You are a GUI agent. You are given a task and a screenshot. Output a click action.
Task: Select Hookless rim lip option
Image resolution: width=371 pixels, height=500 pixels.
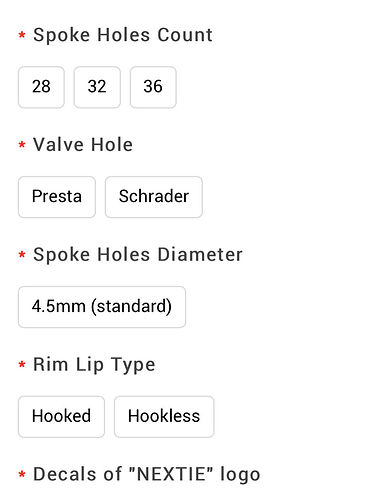pyautogui.click(x=164, y=417)
